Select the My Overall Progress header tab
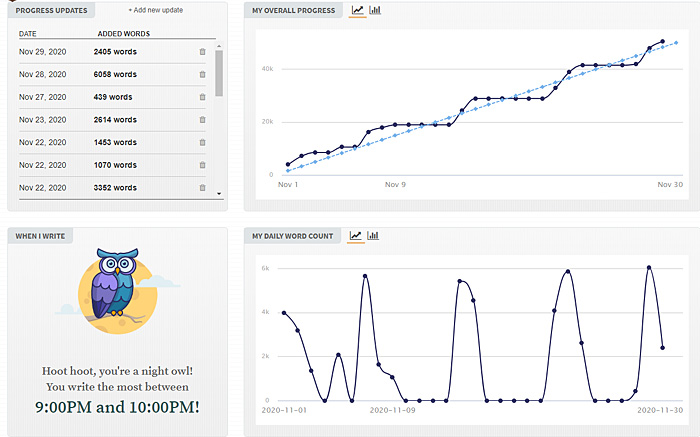Viewport: 700px width, 437px height. click(293, 10)
